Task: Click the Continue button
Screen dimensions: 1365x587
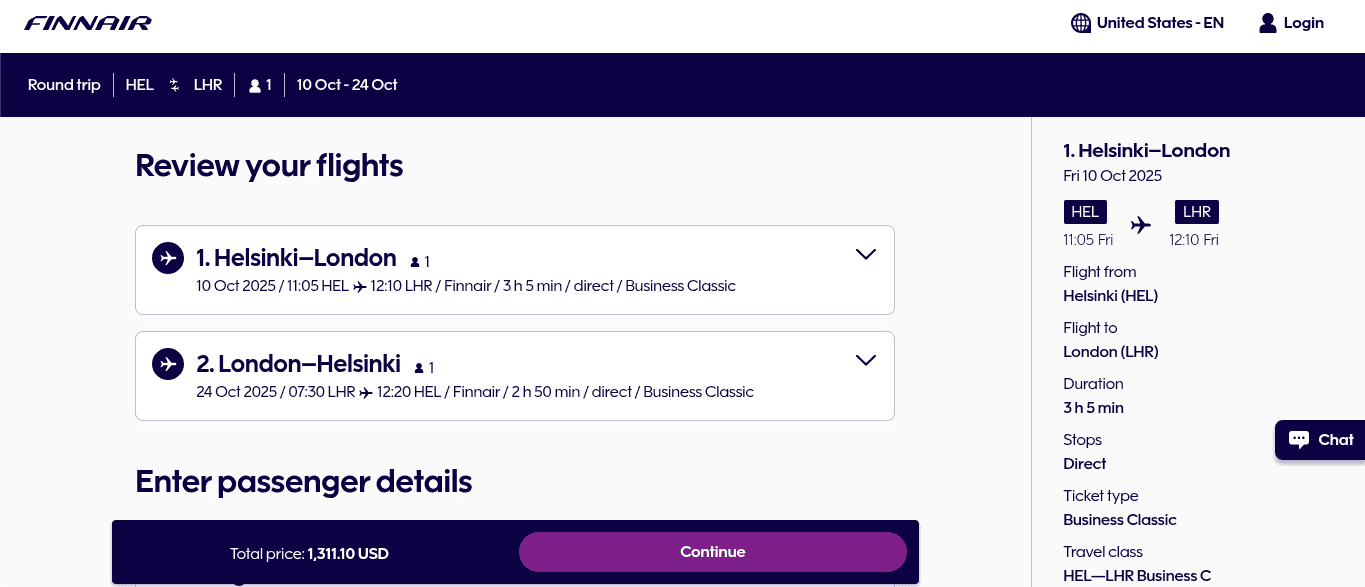Action: click(712, 551)
